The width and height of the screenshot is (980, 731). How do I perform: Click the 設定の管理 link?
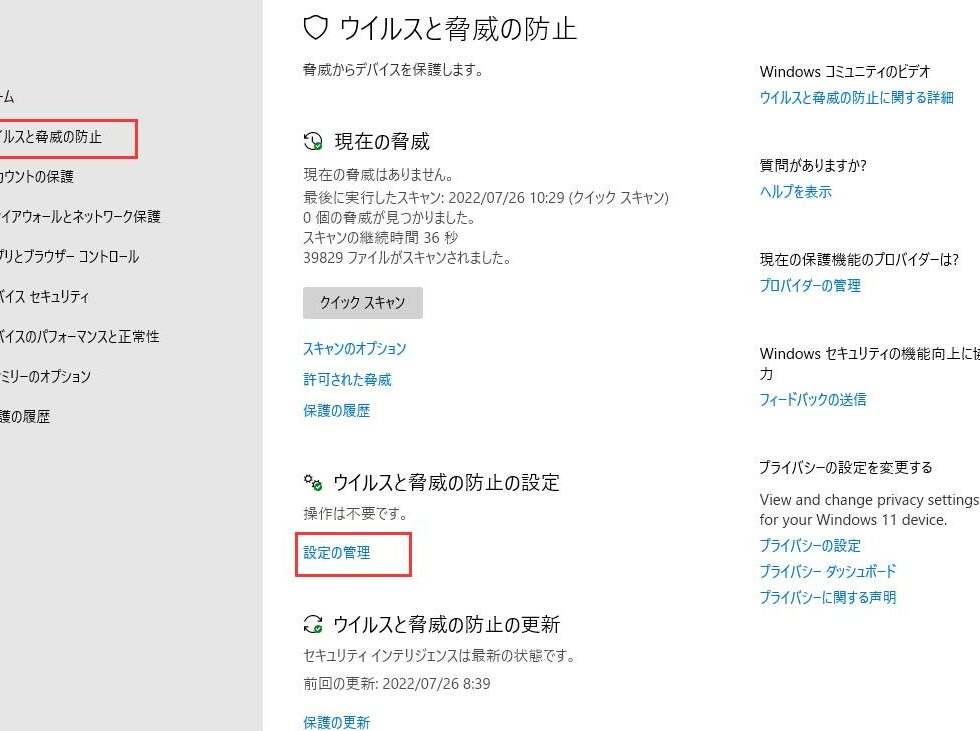tap(337, 553)
